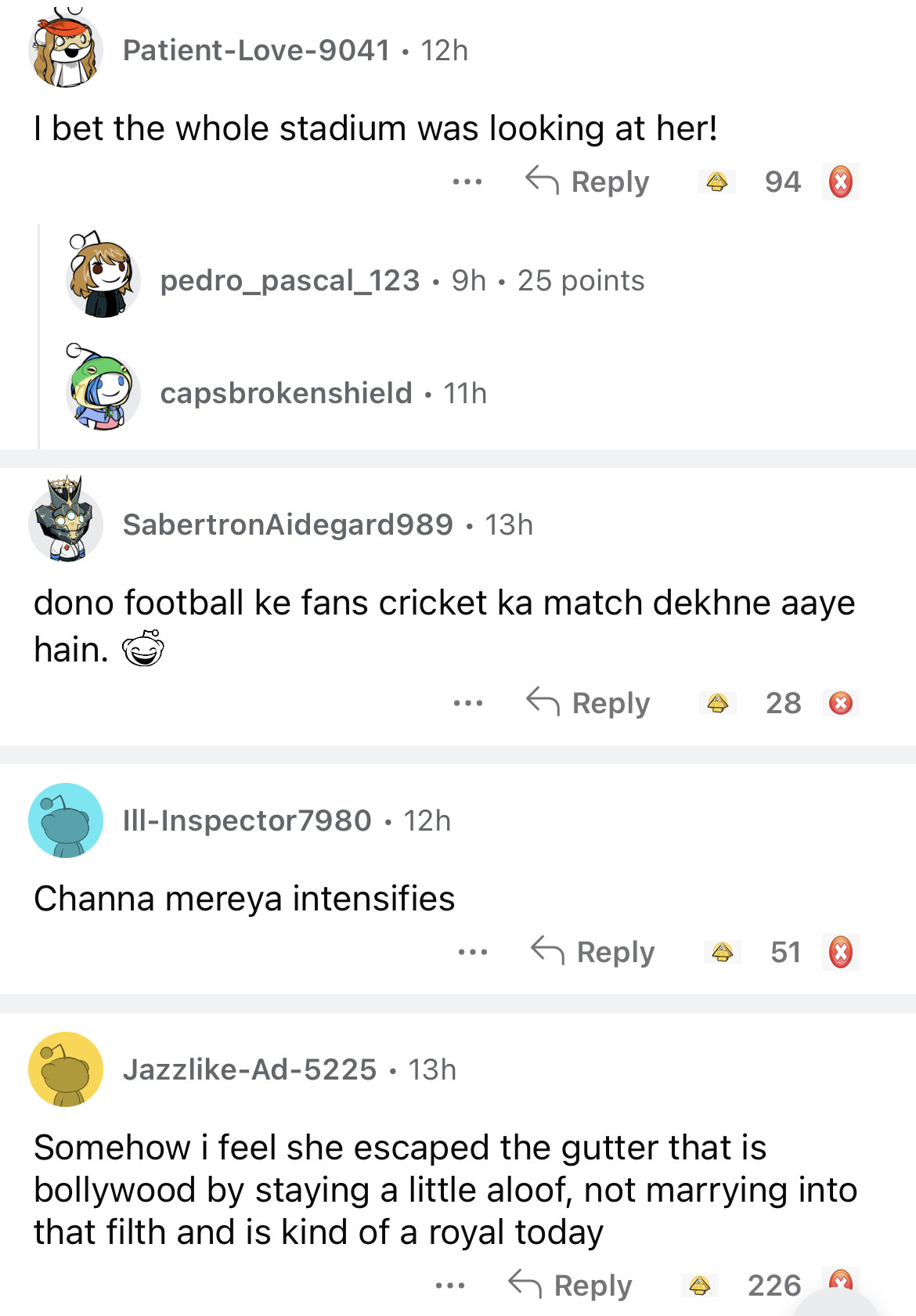Open more options for Patient-Love-9041's comment
This screenshot has width=916, height=1316.
[467, 182]
